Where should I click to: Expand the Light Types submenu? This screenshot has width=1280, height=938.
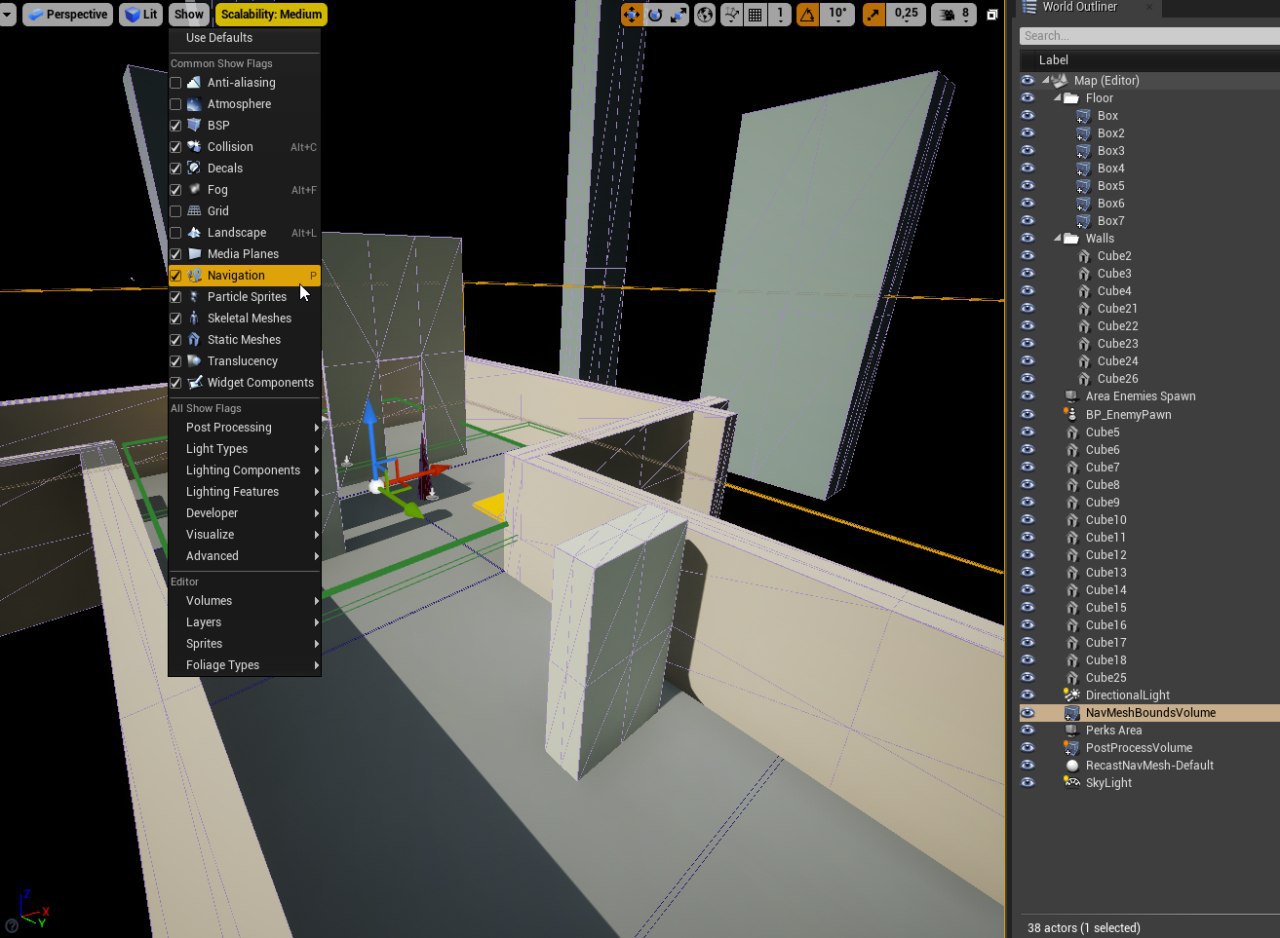point(244,449)
